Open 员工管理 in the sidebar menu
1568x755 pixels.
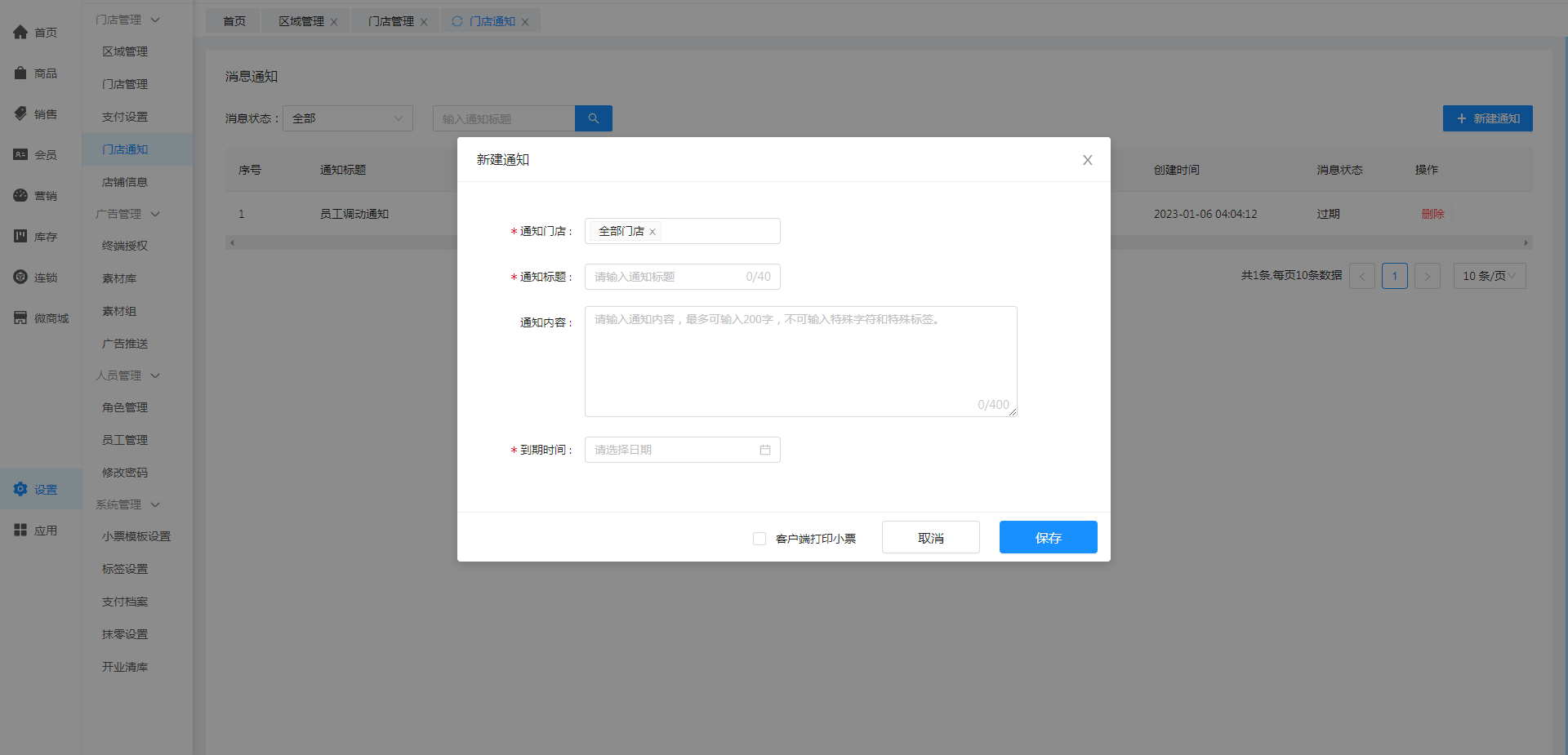pos(125,440)
